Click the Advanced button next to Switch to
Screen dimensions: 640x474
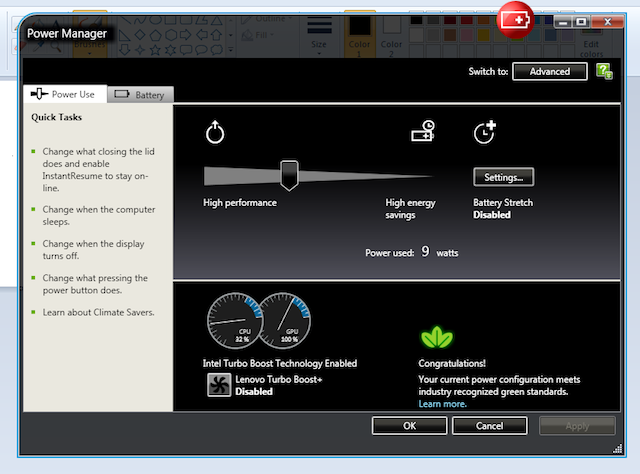click(549, 71)
